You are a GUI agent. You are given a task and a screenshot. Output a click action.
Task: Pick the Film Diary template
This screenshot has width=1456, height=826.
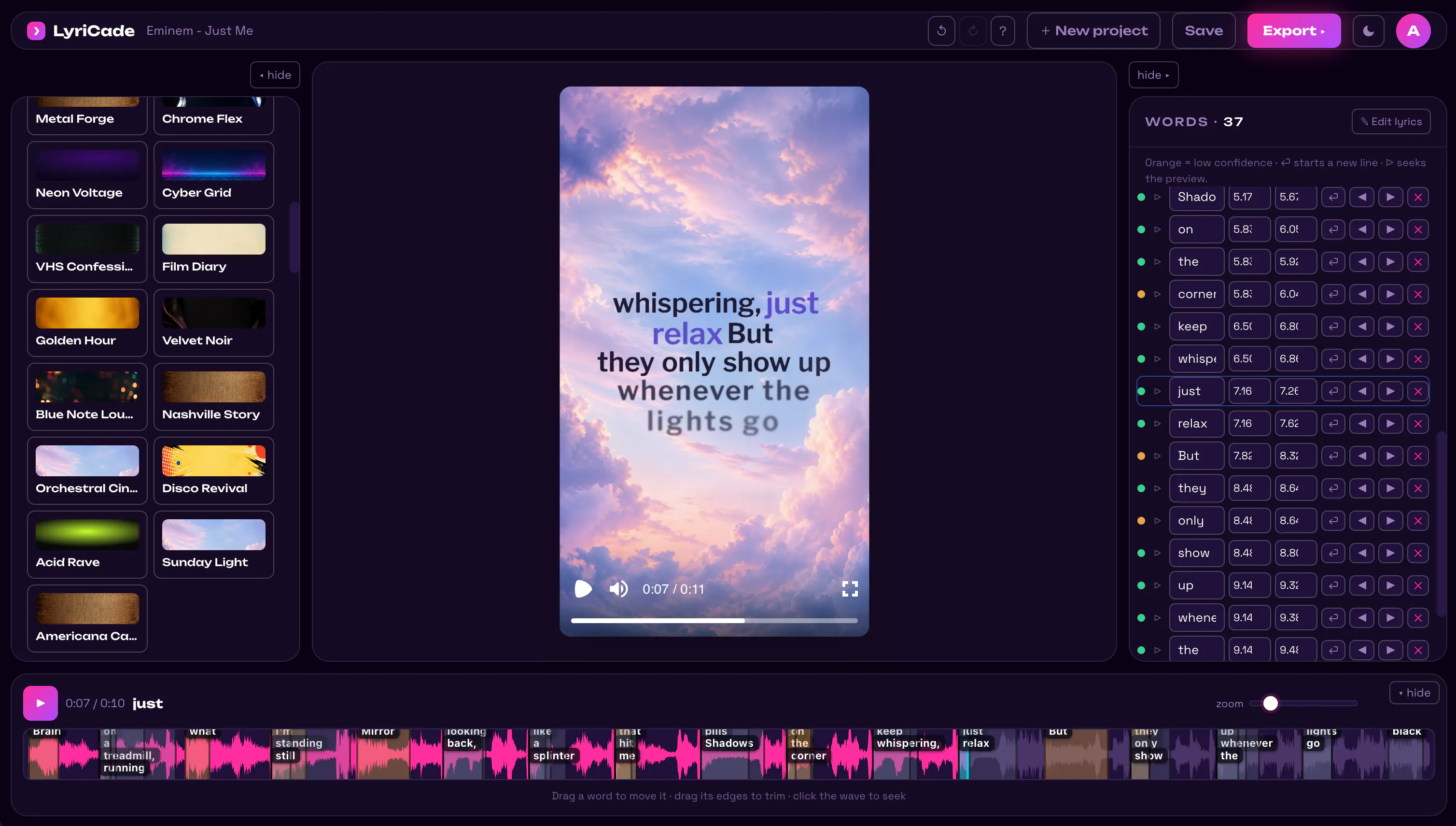[214, 249]
